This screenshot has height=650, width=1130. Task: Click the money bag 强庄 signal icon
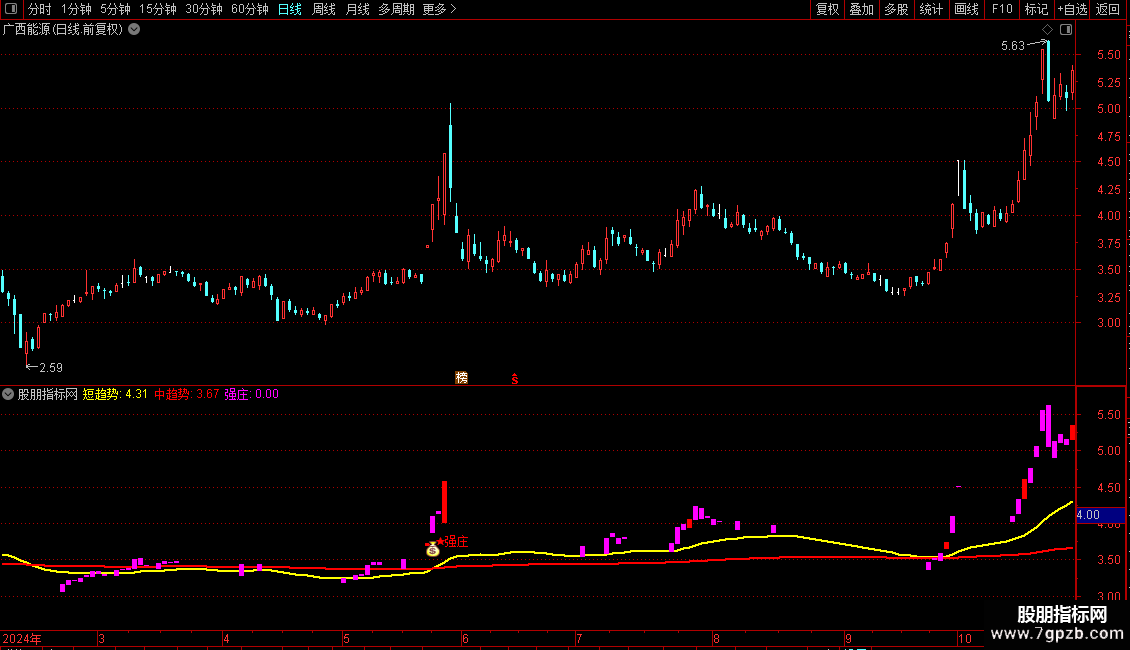click(x=432, y=550)
